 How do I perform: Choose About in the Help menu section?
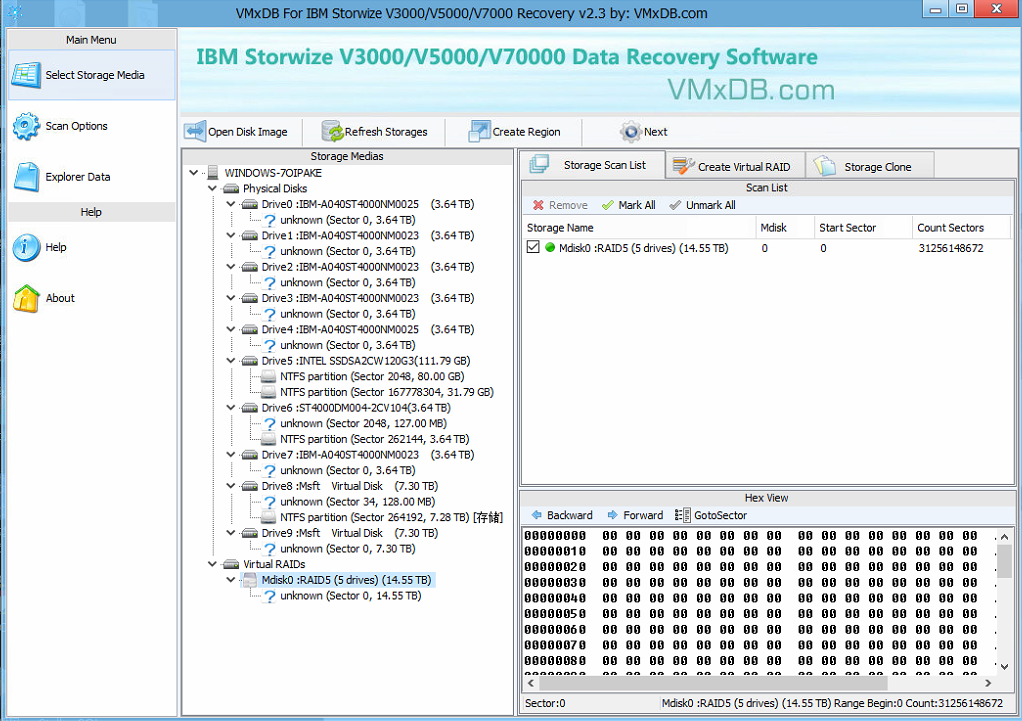click(91, 298)
